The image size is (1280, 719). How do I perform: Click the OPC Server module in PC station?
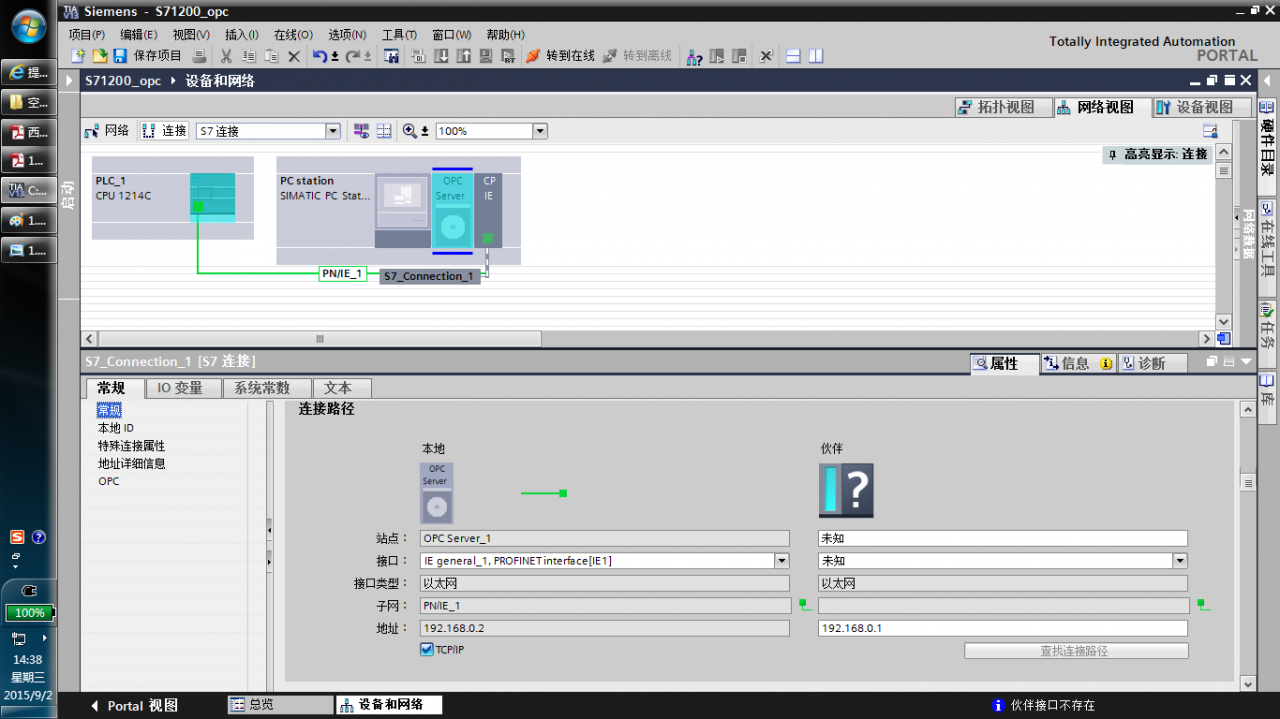click(451, 210)
